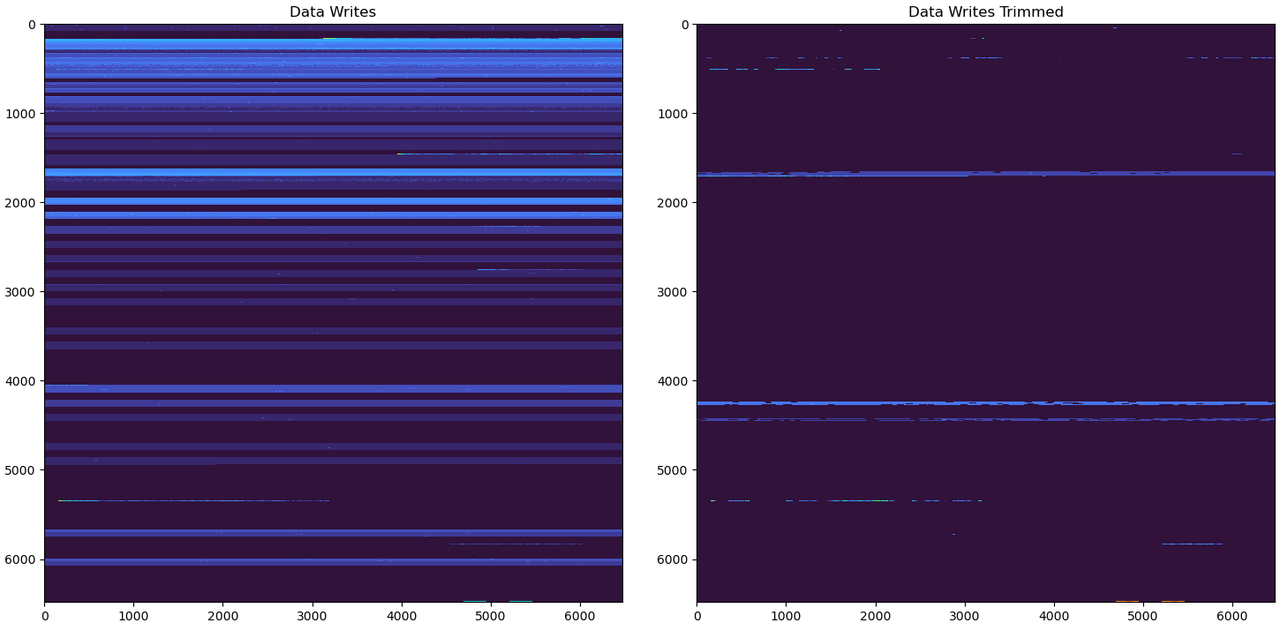Click the "Data Writes Trimmed" plot title
Screen dimensions: 1280x623
[x=985, y=12]
